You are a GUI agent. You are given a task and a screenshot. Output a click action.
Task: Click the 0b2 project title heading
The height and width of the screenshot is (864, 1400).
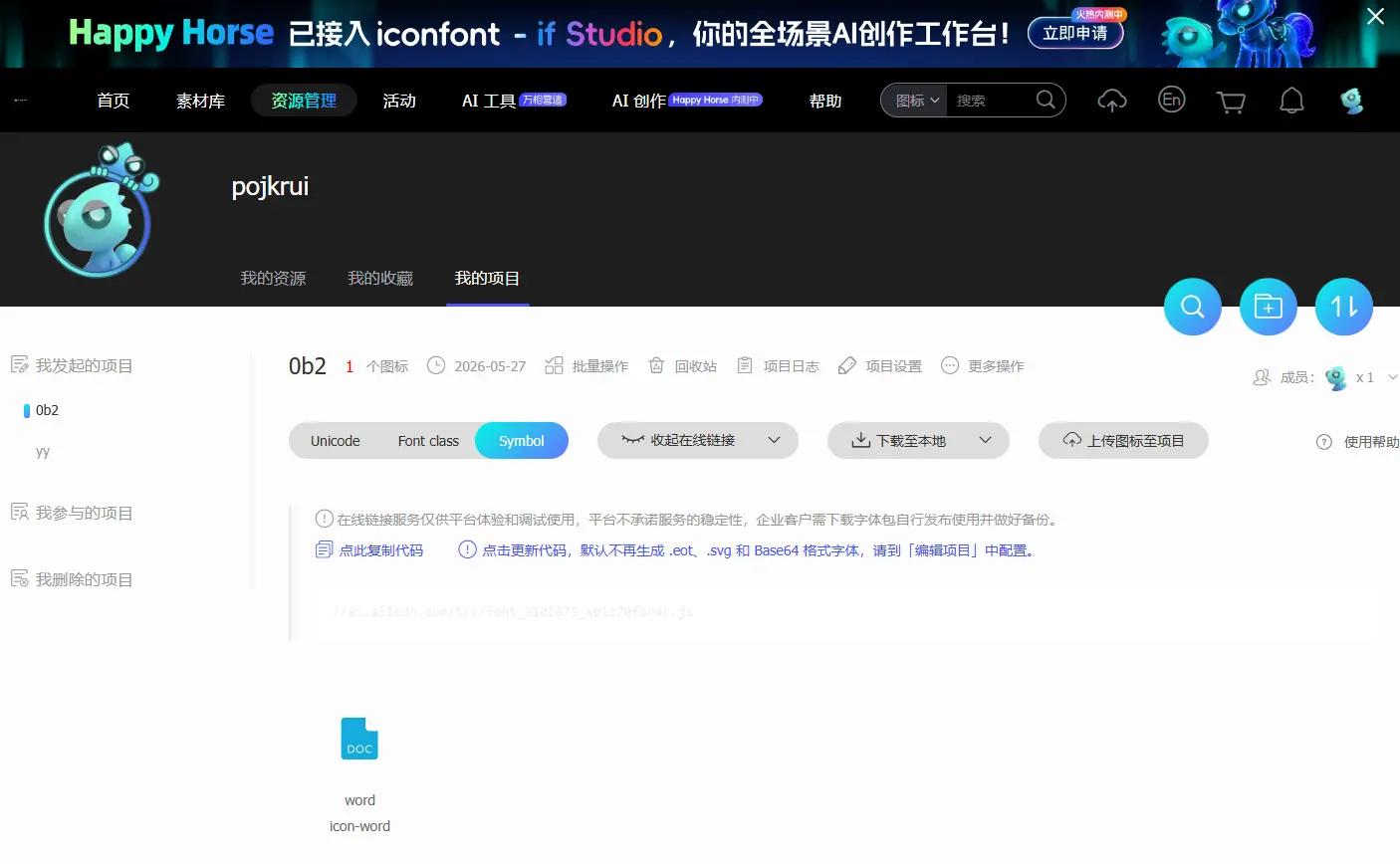point(308,366)
